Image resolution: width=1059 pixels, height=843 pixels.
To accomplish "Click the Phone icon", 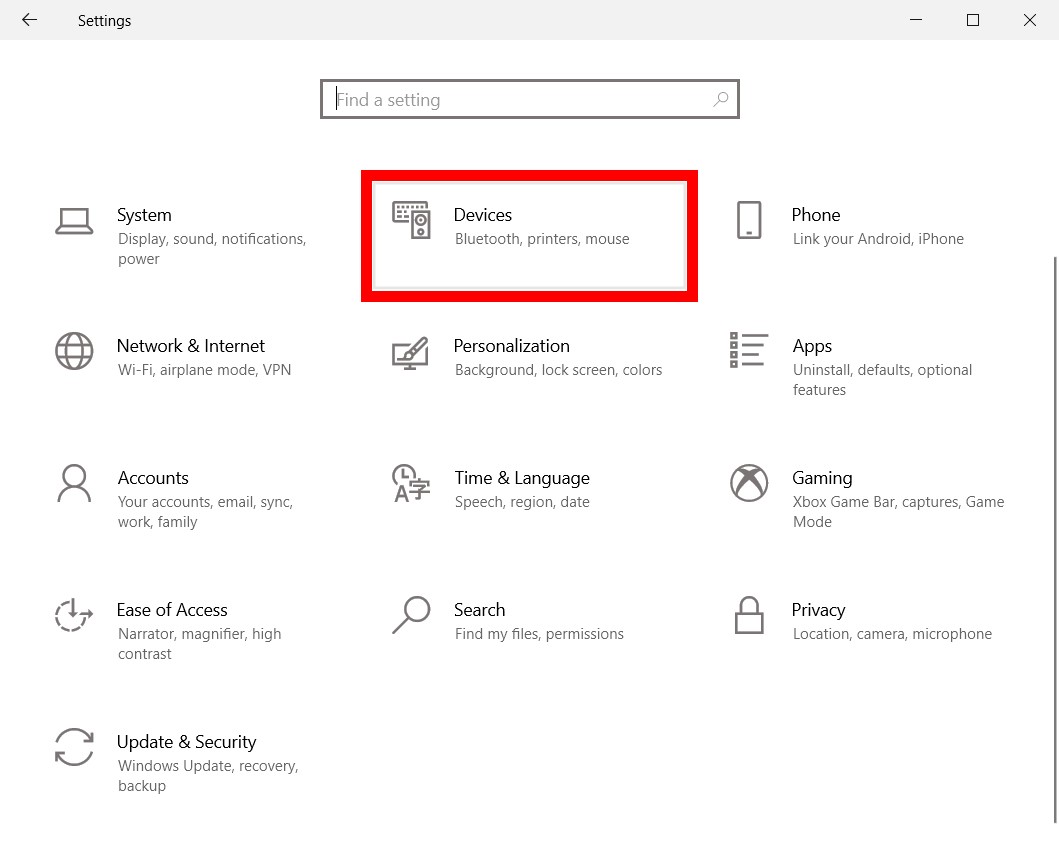I will tap(748, 220).
